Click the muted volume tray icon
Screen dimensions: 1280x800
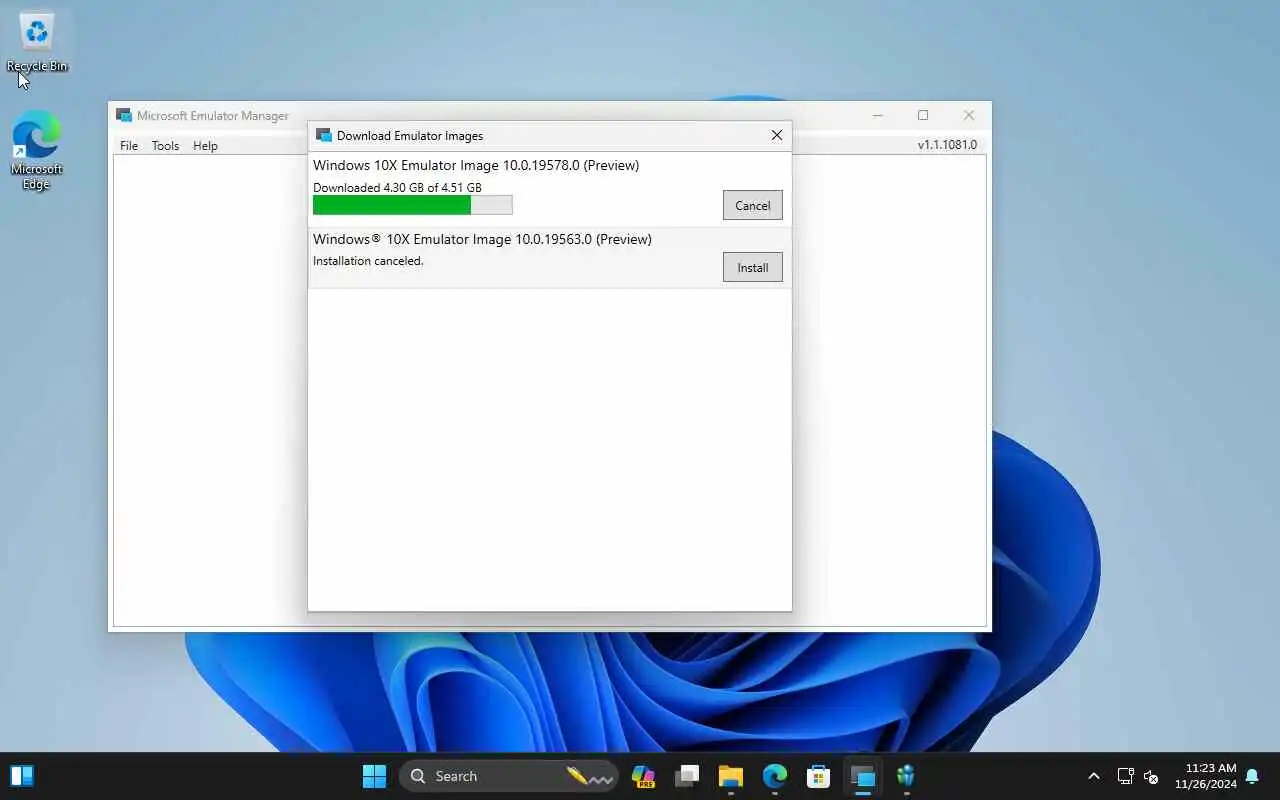click(1151, 777)
